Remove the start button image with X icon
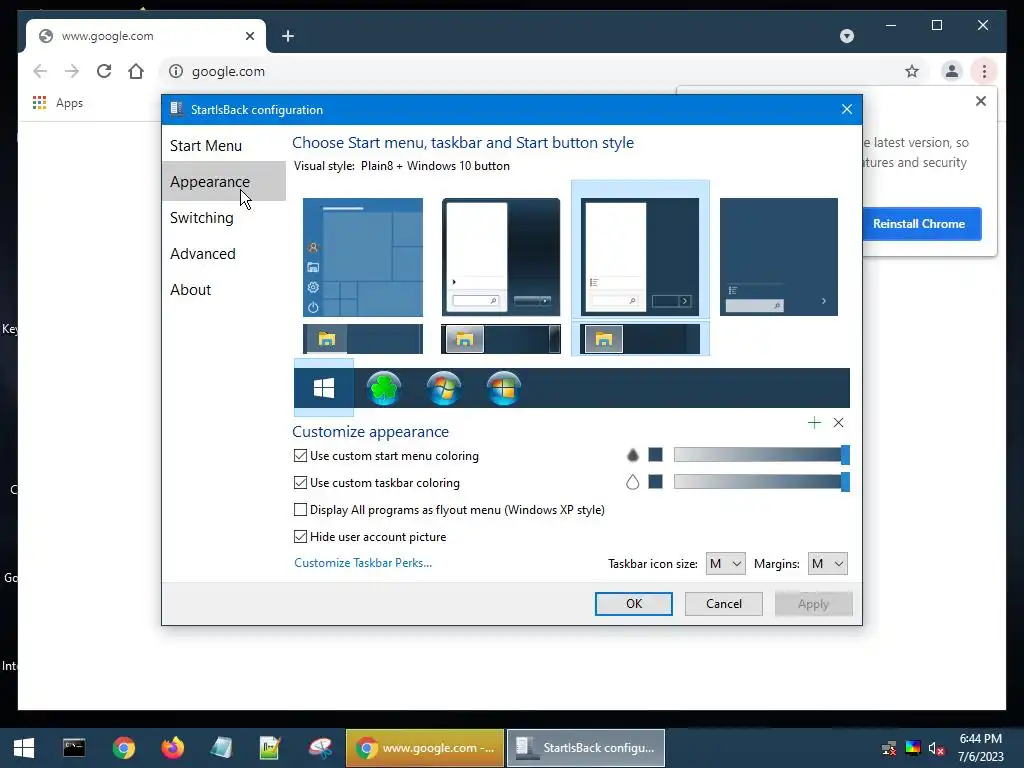The height and width of the screenshot is (768, 1024). [839, 423]
